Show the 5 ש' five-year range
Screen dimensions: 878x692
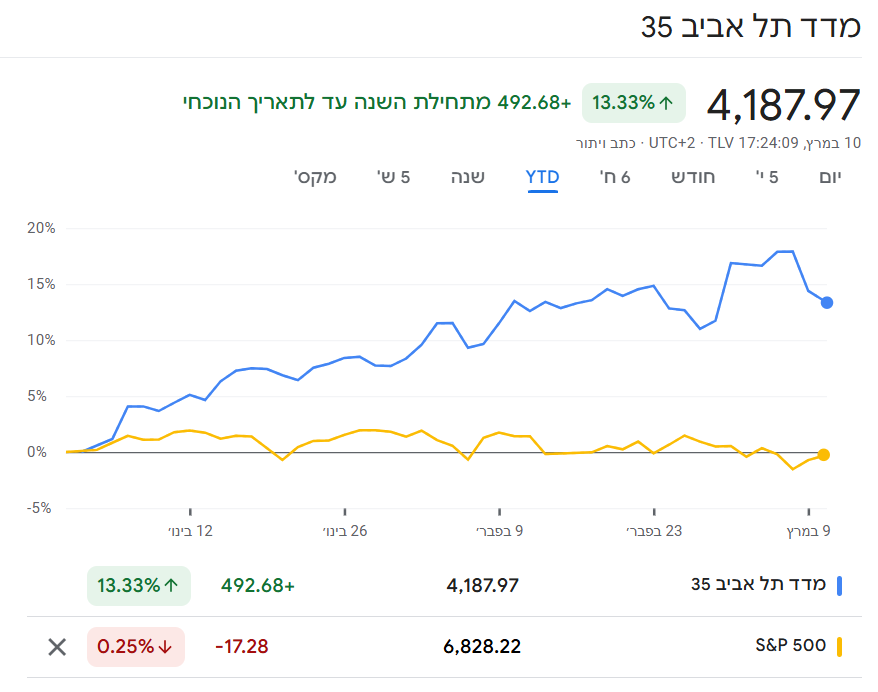tap(393, 178)
